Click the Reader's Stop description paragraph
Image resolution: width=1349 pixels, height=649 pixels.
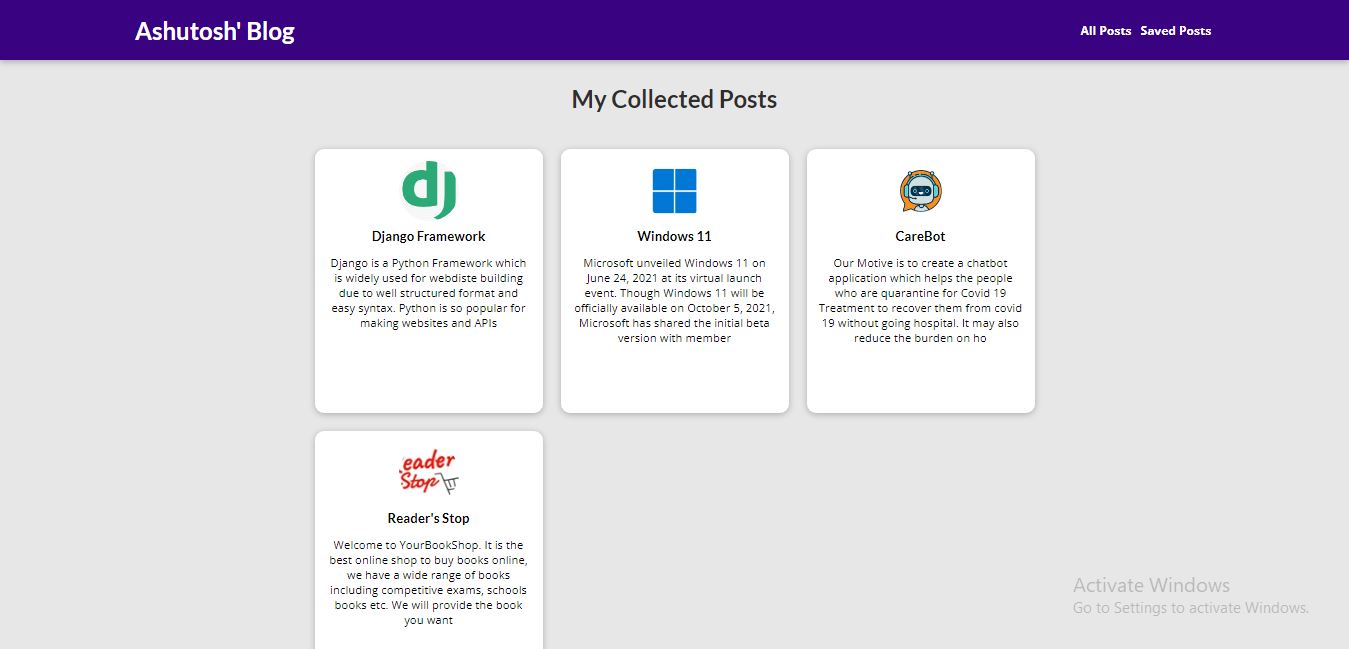coord(429,582)
